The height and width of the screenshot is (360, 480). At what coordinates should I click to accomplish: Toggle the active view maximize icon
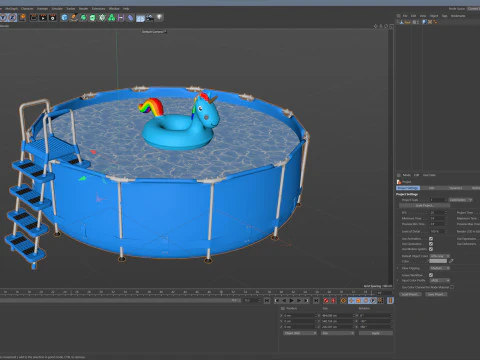click(391, 26)
